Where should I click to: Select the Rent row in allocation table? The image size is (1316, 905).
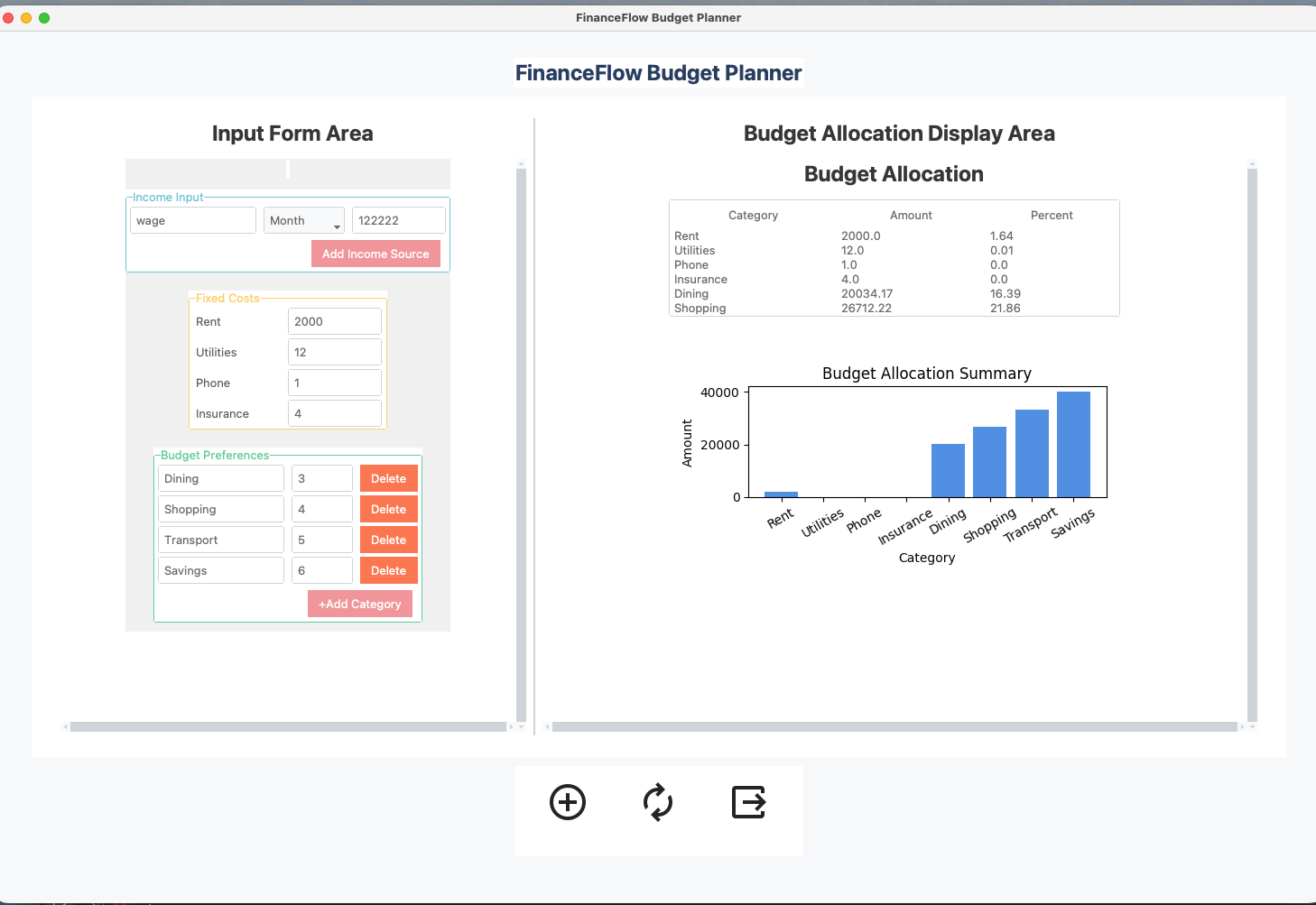894,235
